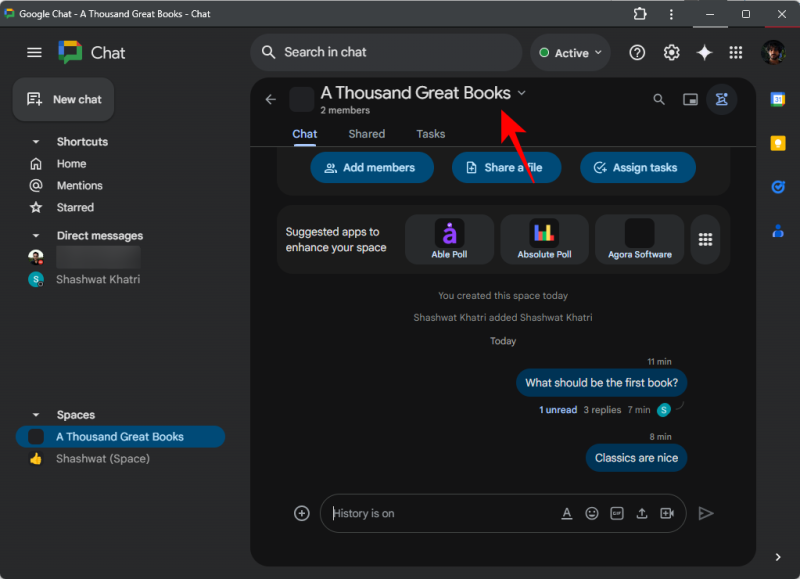Collapse the Direct messages section
This screenshot has height=579, width=800.
(36, 236)
